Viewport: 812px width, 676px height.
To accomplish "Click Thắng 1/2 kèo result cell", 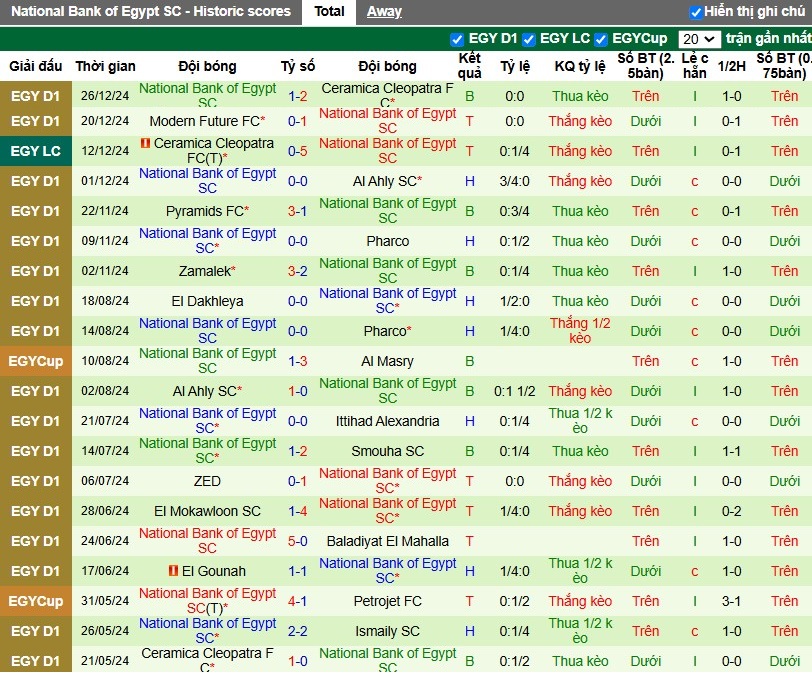I will 579,331.
